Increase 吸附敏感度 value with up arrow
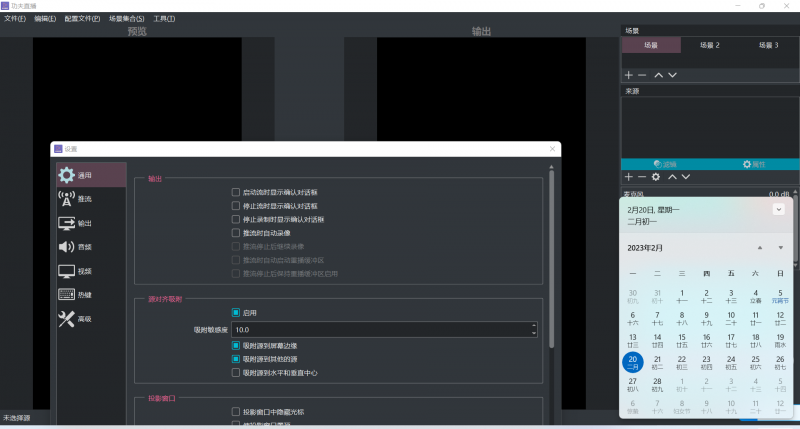Viewport: 800px width, 429px height. [534, 325]
